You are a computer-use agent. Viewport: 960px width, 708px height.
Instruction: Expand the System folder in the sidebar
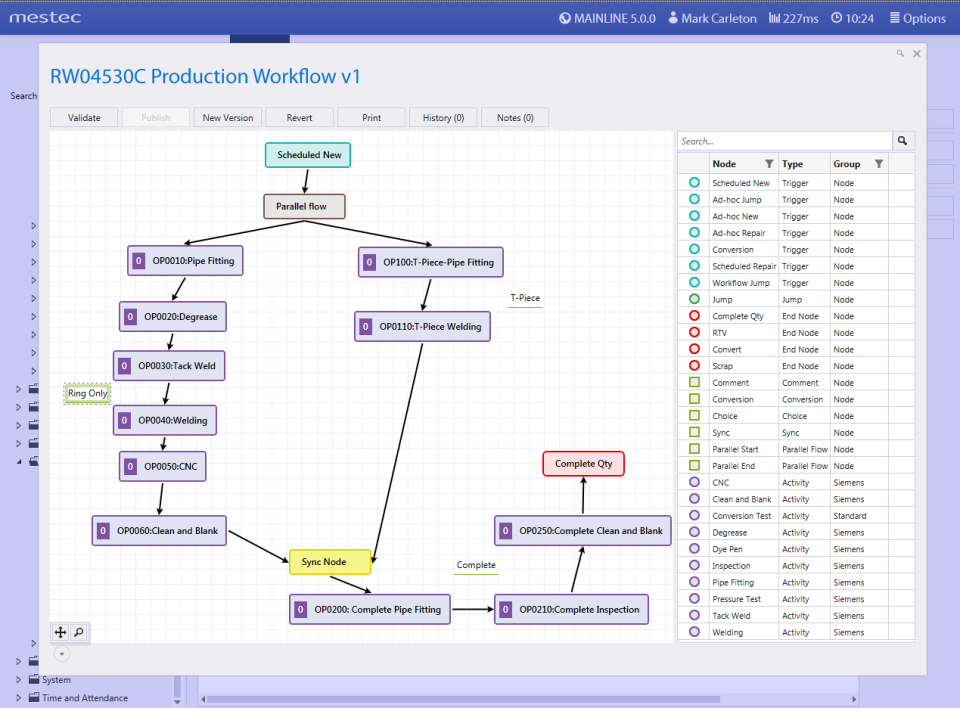pos(17,679)
